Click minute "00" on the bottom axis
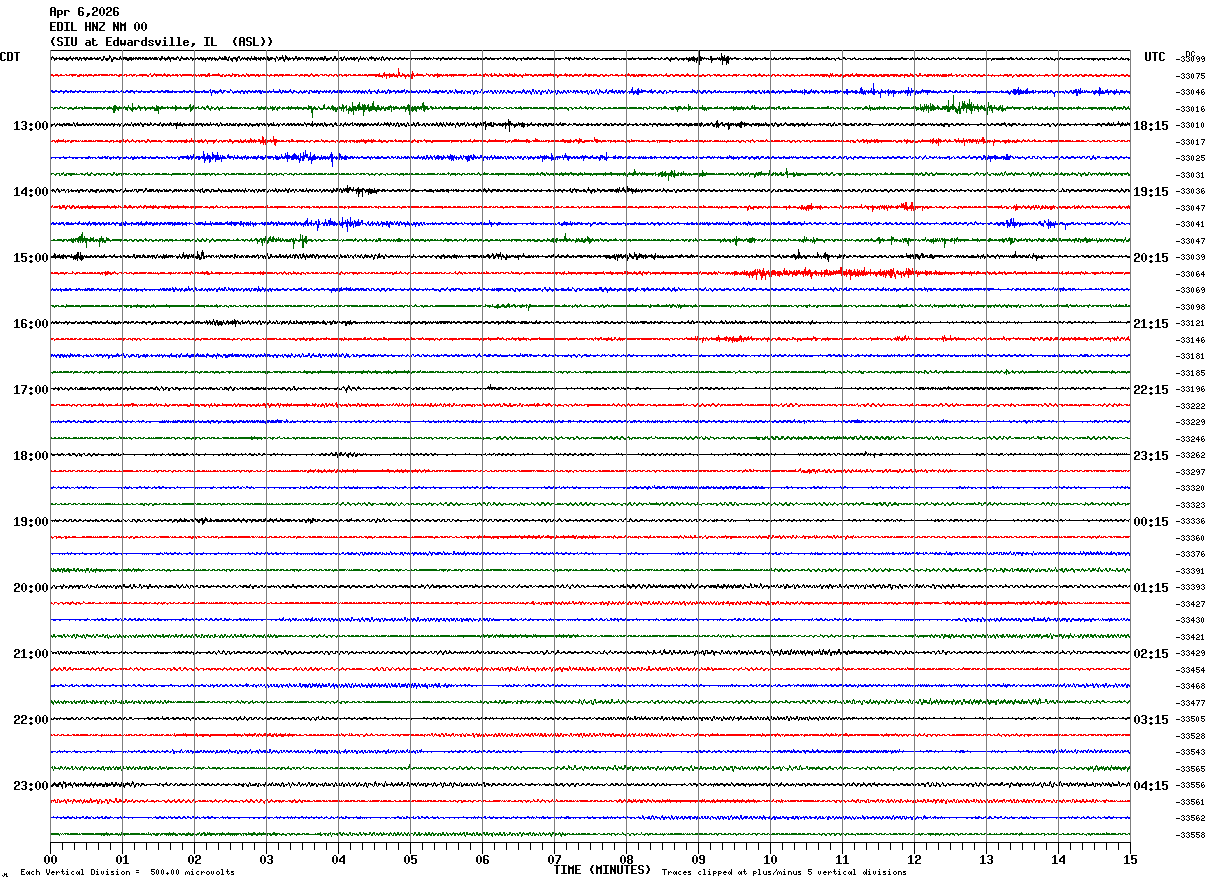The width and height of the screenshot is (1210, 886). tap(50, 859)
